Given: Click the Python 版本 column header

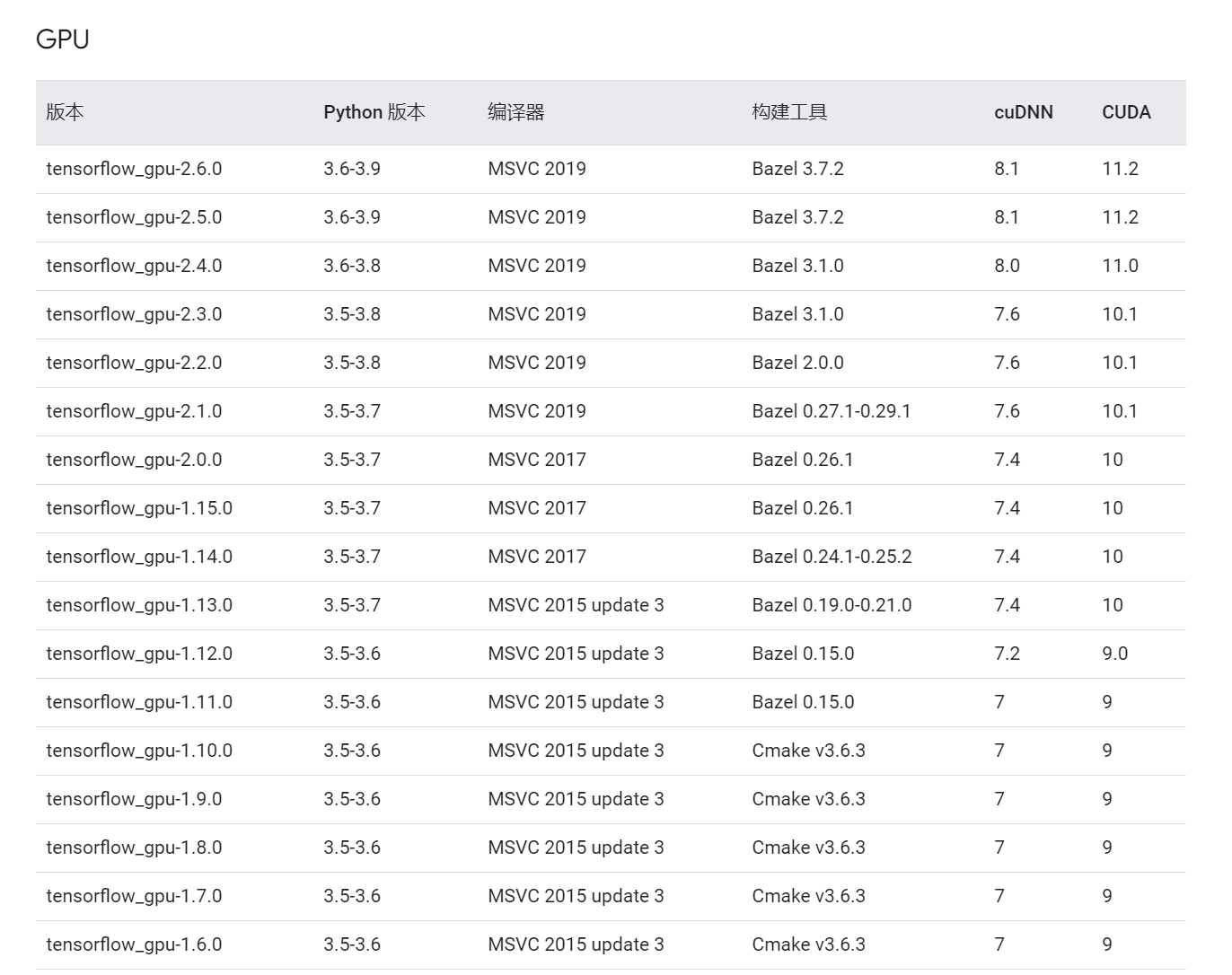Looking at the screenshot, I should click(x=374, y=112).
